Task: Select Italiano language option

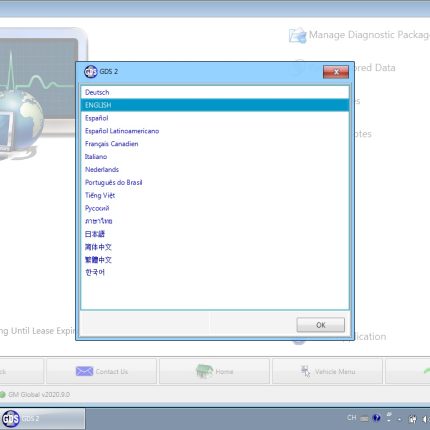Action: [215, 157]
